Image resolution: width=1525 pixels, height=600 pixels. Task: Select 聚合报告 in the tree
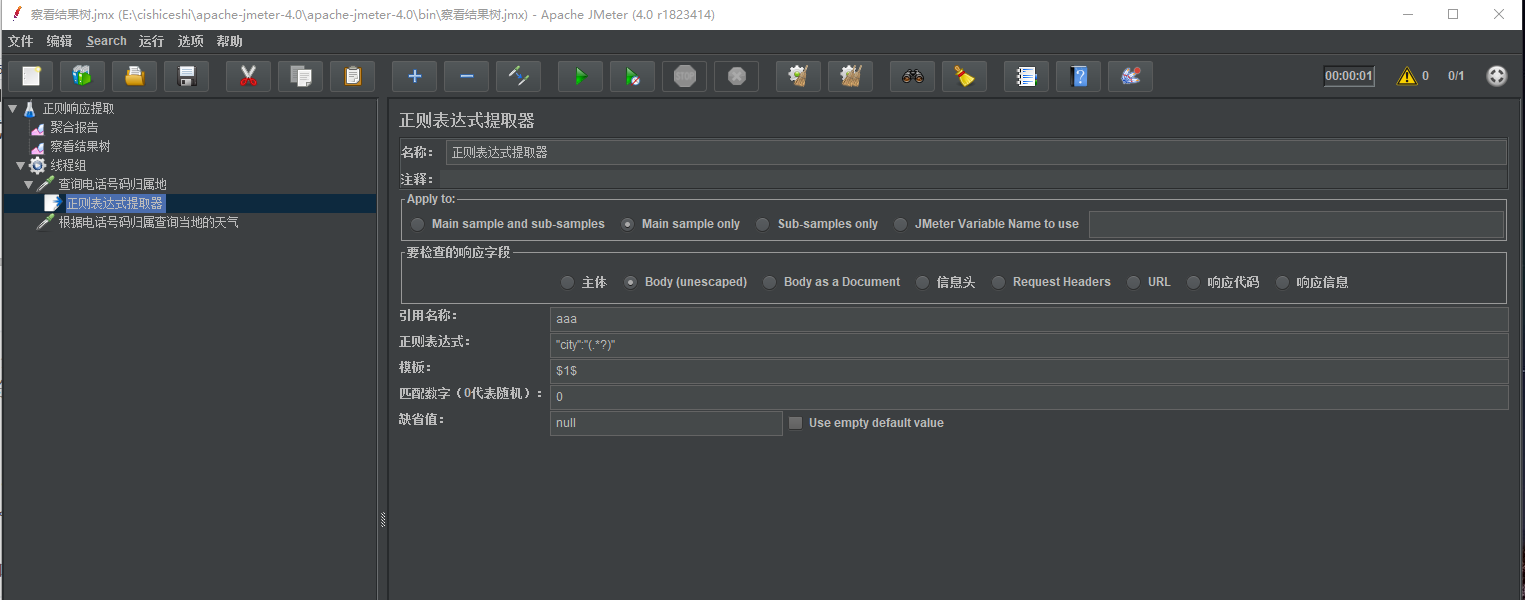(74, 127)
